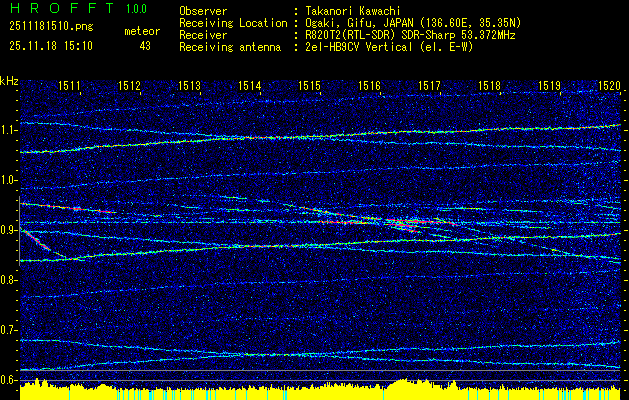
Task: Click the 1515 time marker
Action: click(310, 87)
